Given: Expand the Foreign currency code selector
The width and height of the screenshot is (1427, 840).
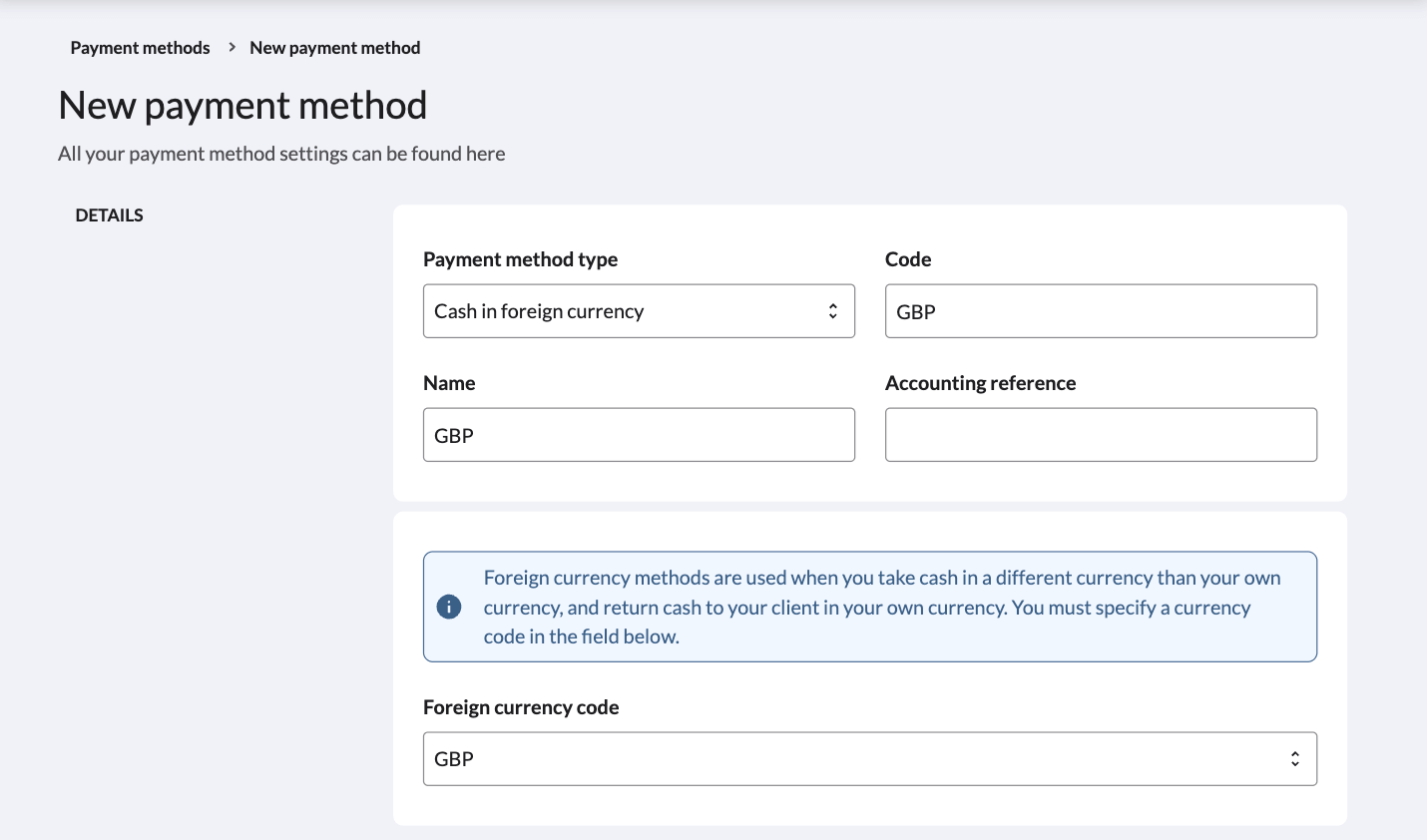Looking at the screenshot, I should (x=870, y=758).
